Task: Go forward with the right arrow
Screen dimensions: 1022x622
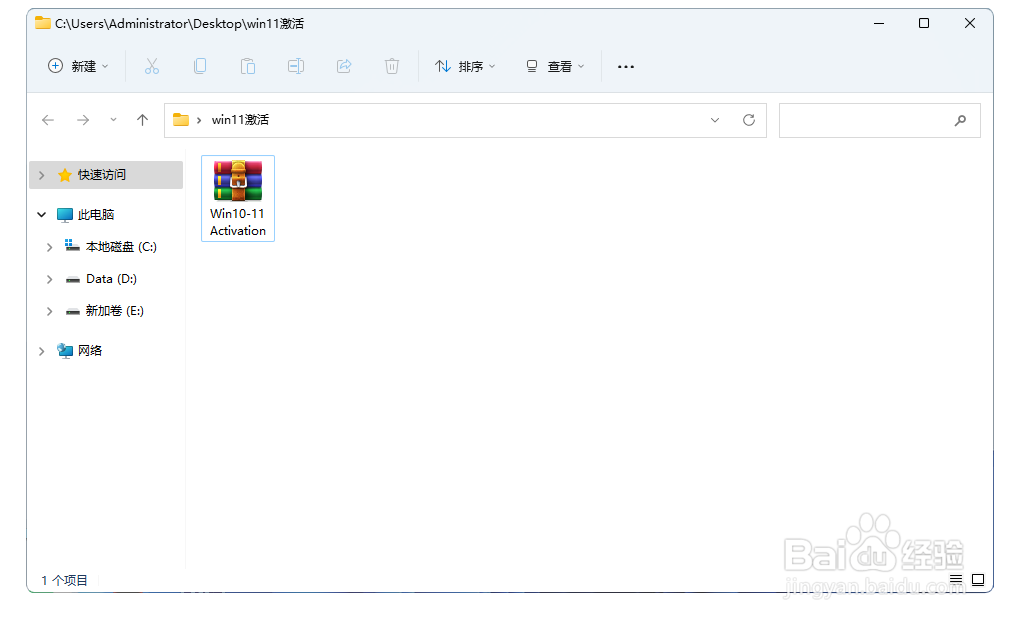Action: (x=83, y=120)
